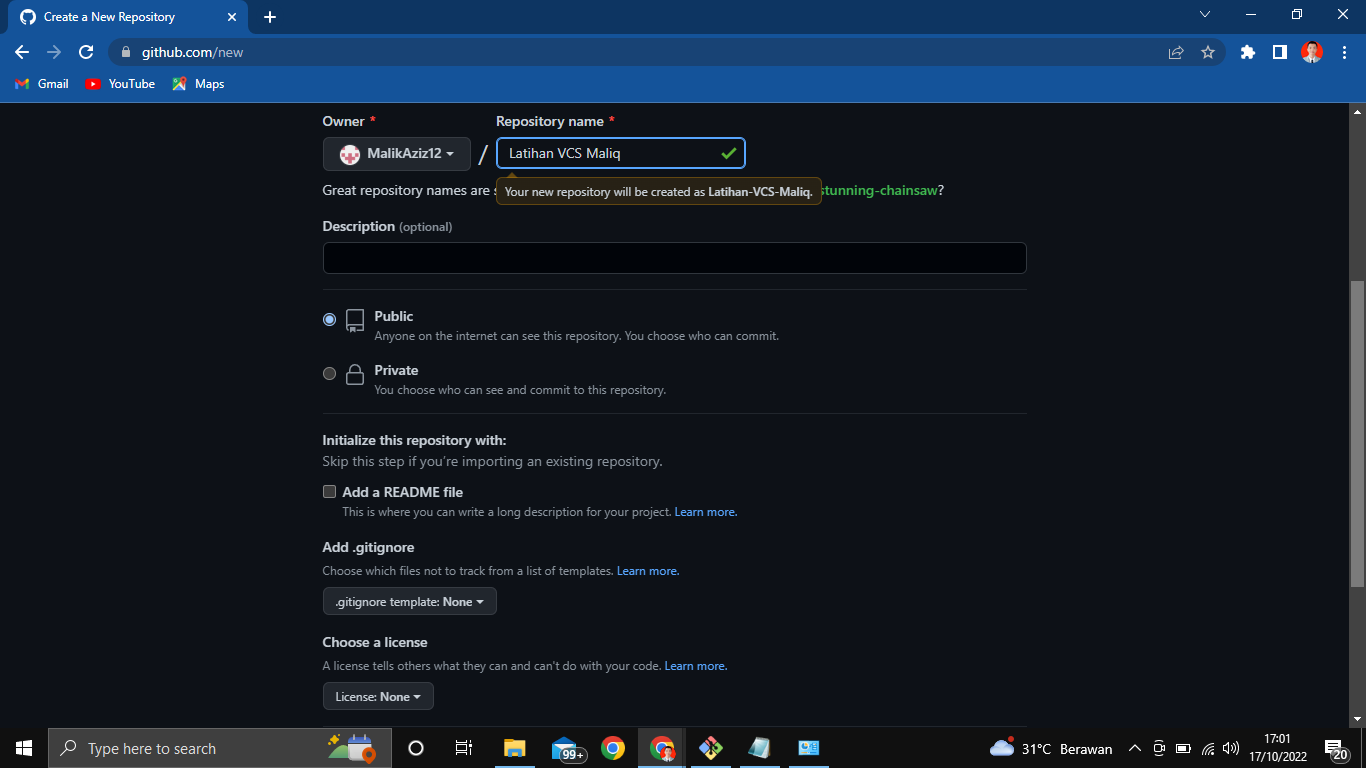Open the Chrome extensions puzzle icon
1366x768 pixels.
click(1247, 52)
